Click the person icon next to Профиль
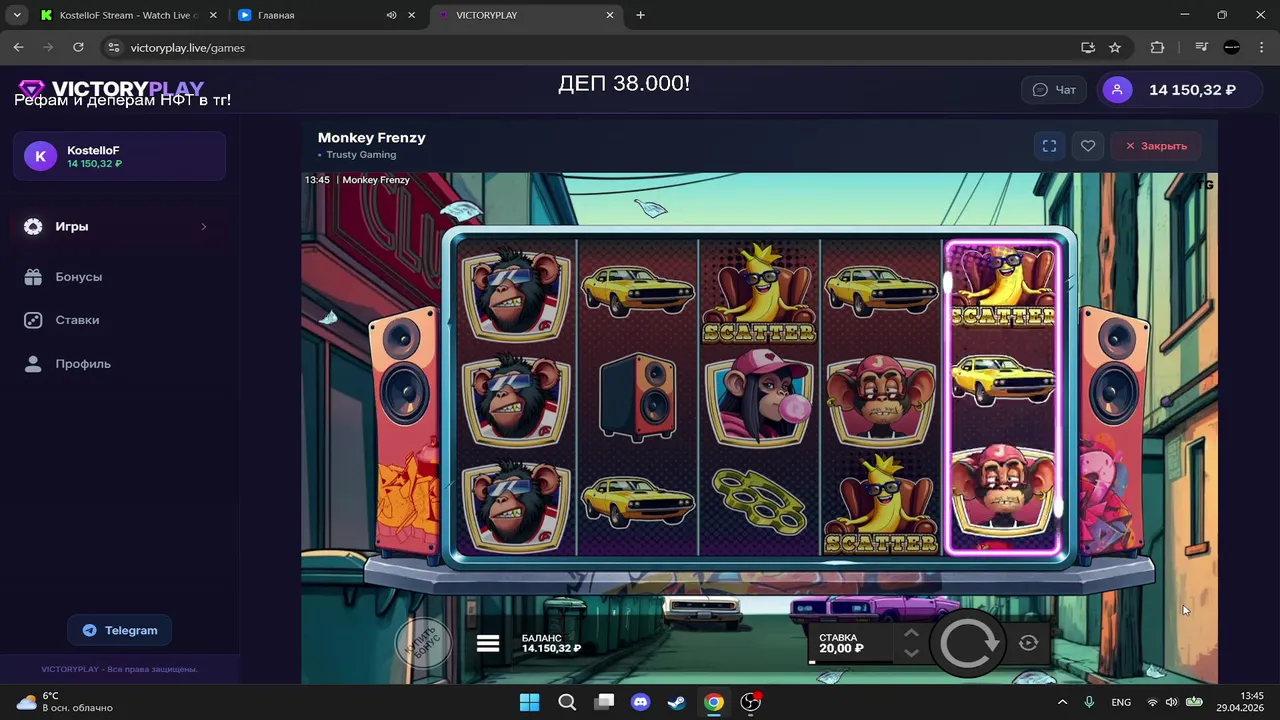 coord(33,364)
